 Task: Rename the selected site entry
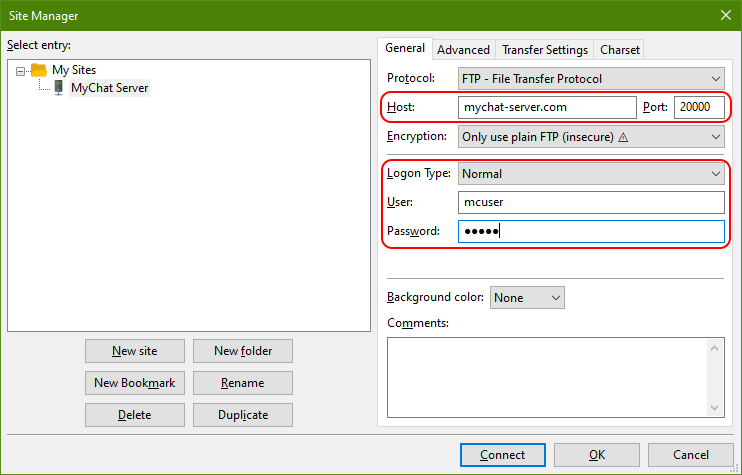[x=242, y=383]
